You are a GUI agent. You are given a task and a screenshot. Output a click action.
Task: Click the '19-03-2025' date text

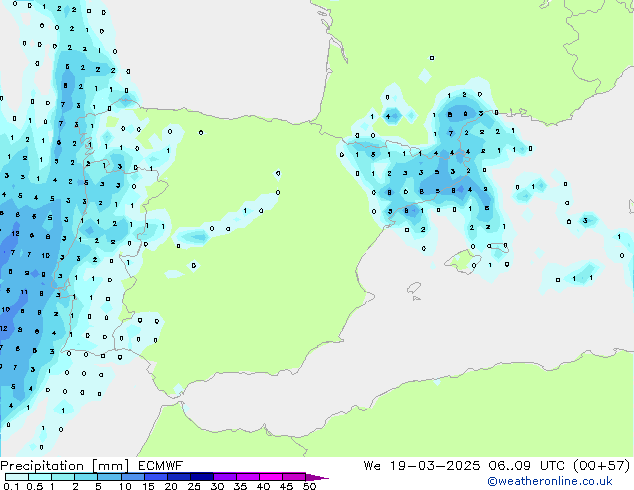[x=435, y=466]
